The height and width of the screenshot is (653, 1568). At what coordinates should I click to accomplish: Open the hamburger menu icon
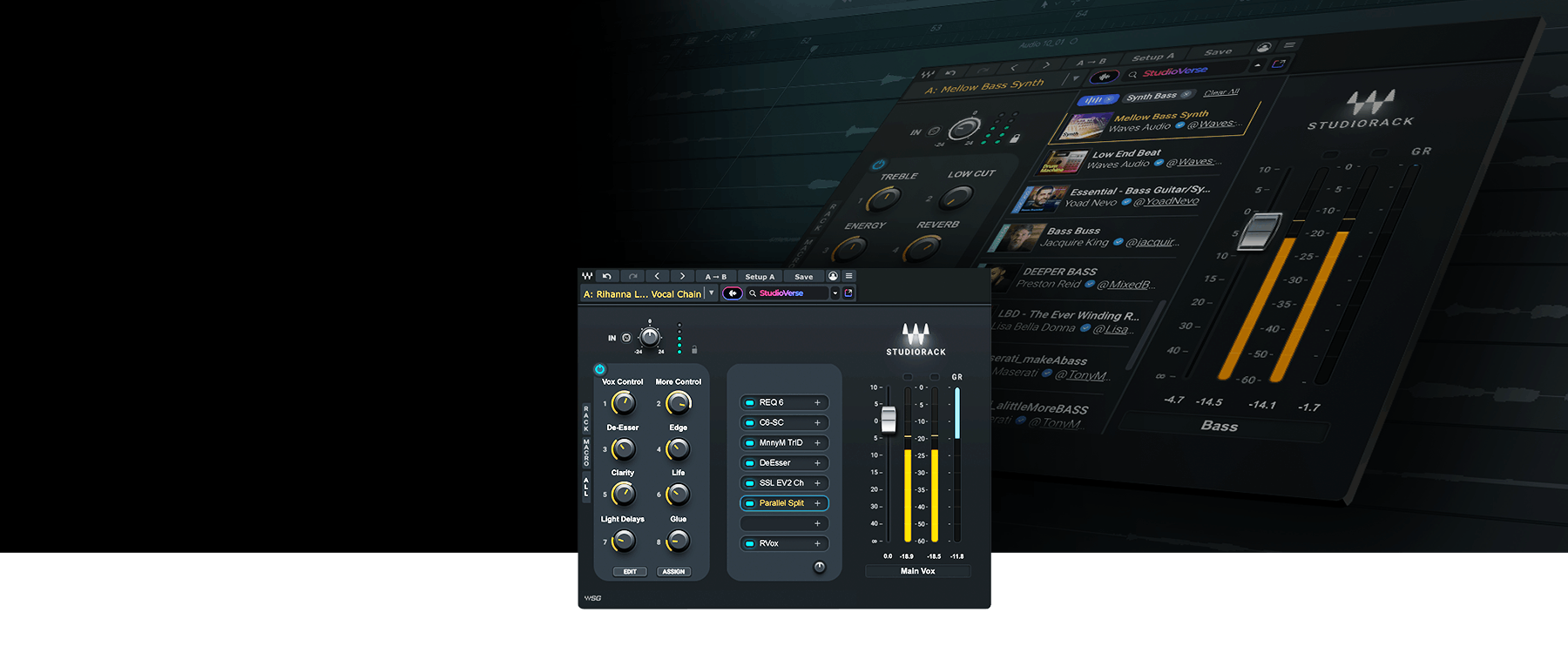(x=848, y=277)
